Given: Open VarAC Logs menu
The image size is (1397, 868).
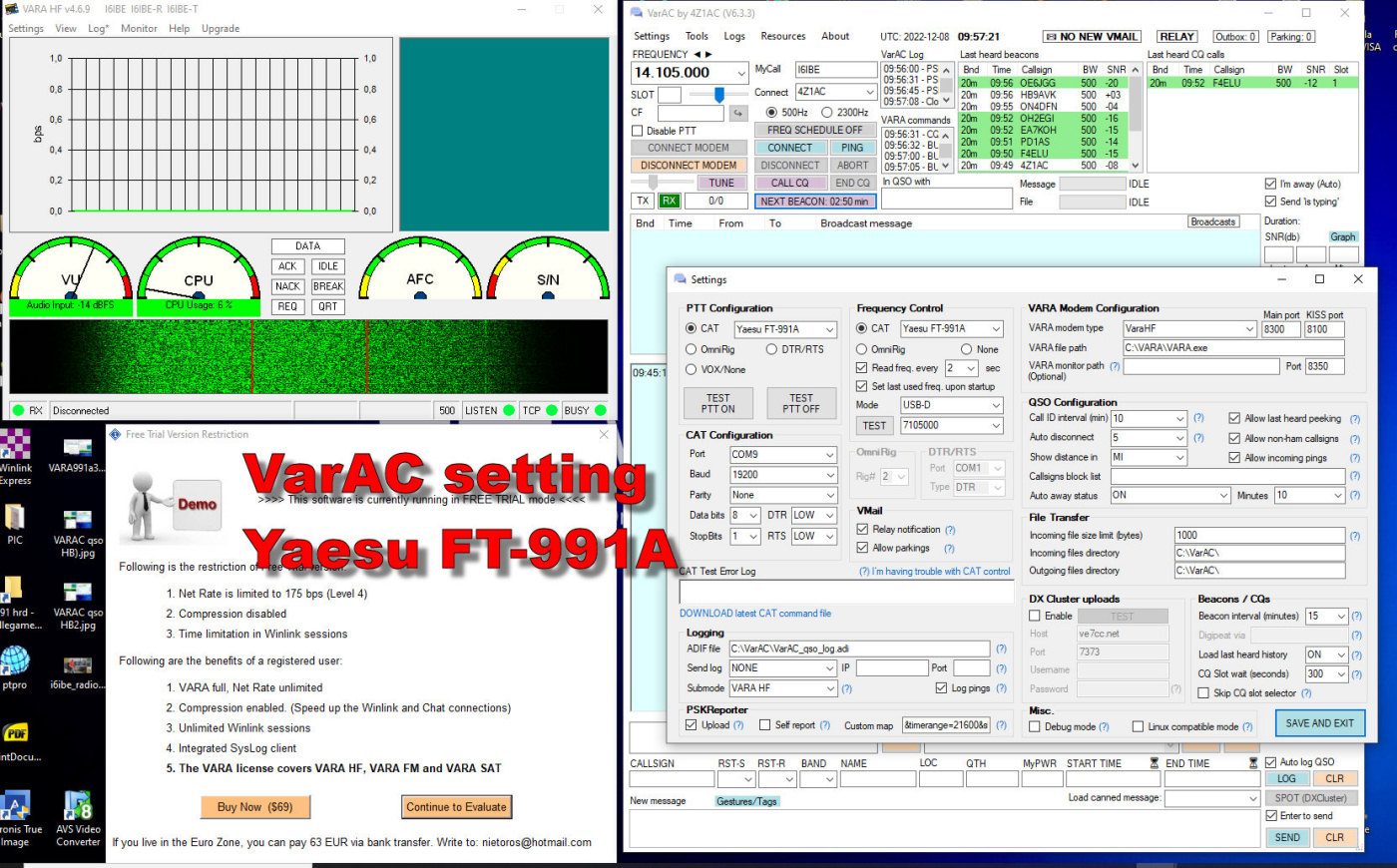Looking at the screenshot, I should pos(734,36).
